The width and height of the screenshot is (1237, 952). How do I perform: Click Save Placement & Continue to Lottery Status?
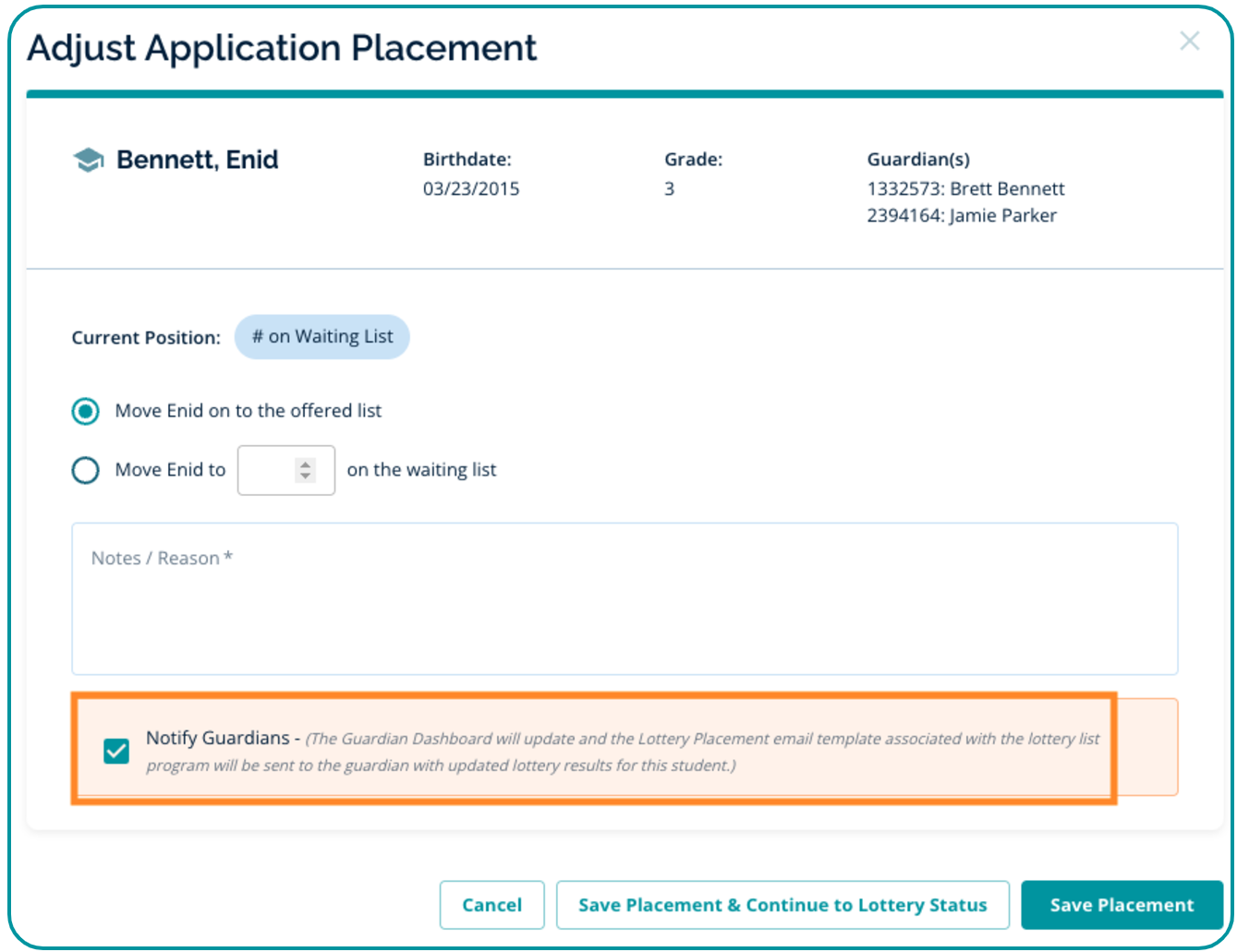782,905
